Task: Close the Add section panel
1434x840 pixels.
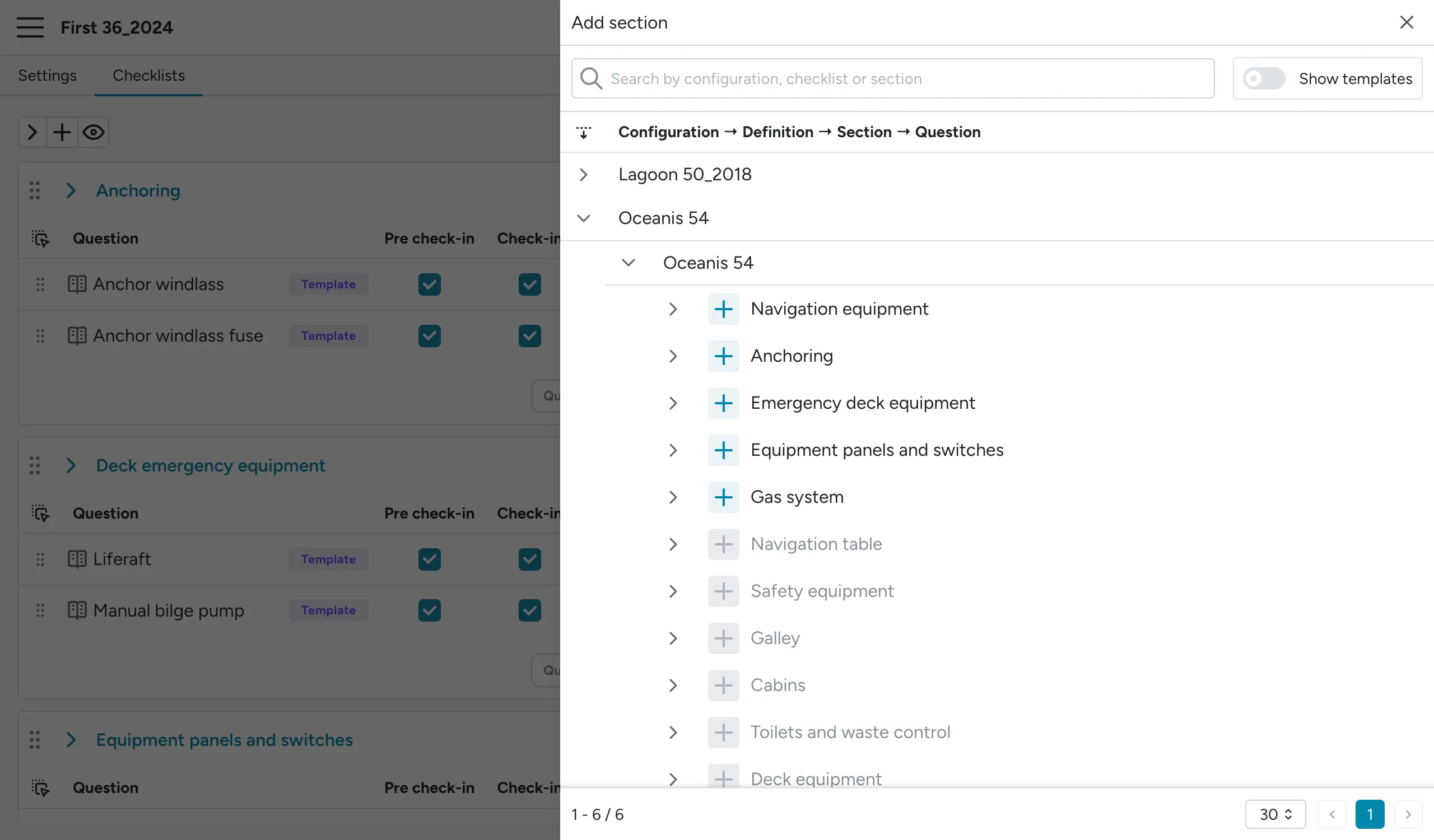Action: tap(1406, 22)
